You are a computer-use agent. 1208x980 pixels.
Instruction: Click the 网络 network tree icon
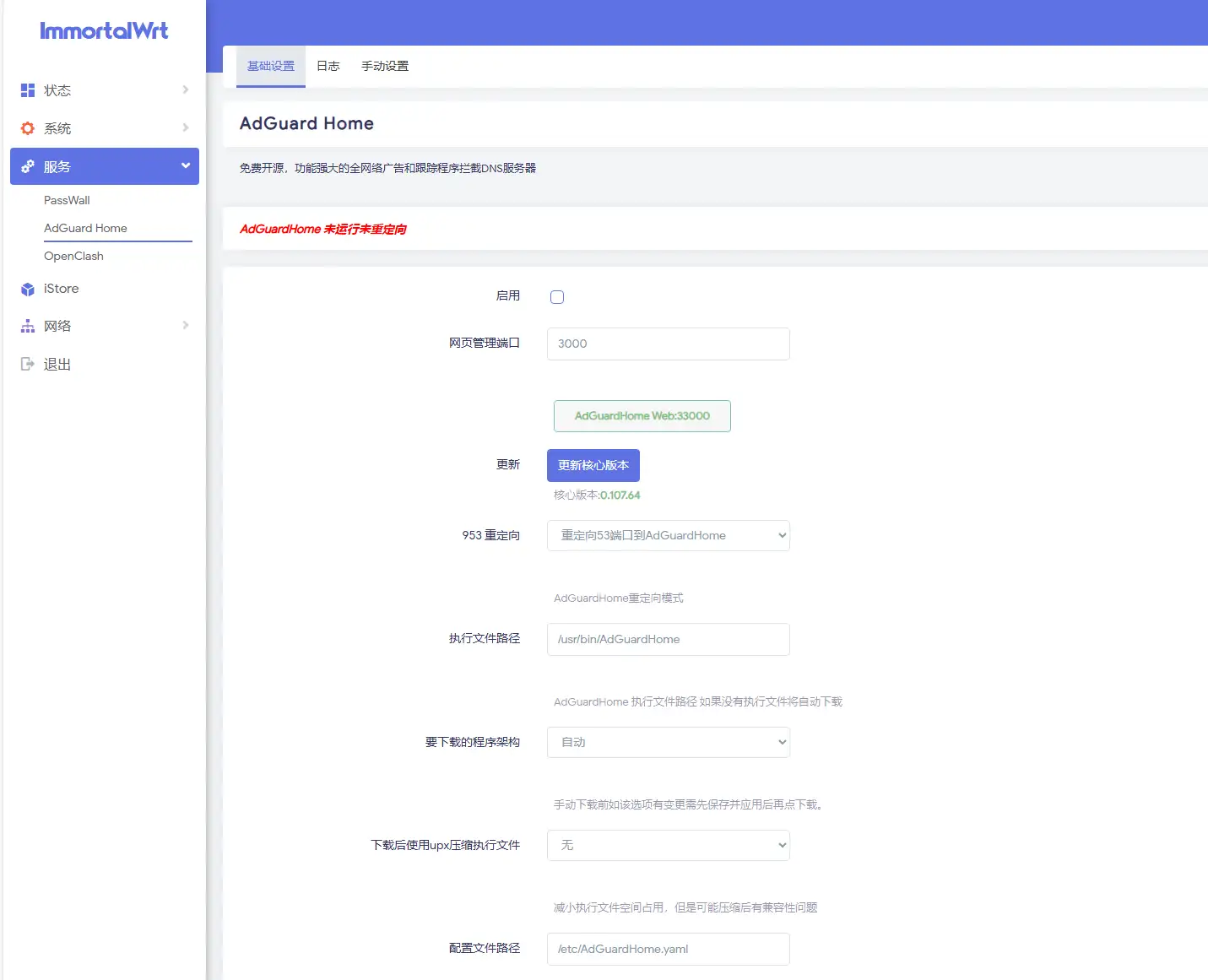click(x=28, y=327)
